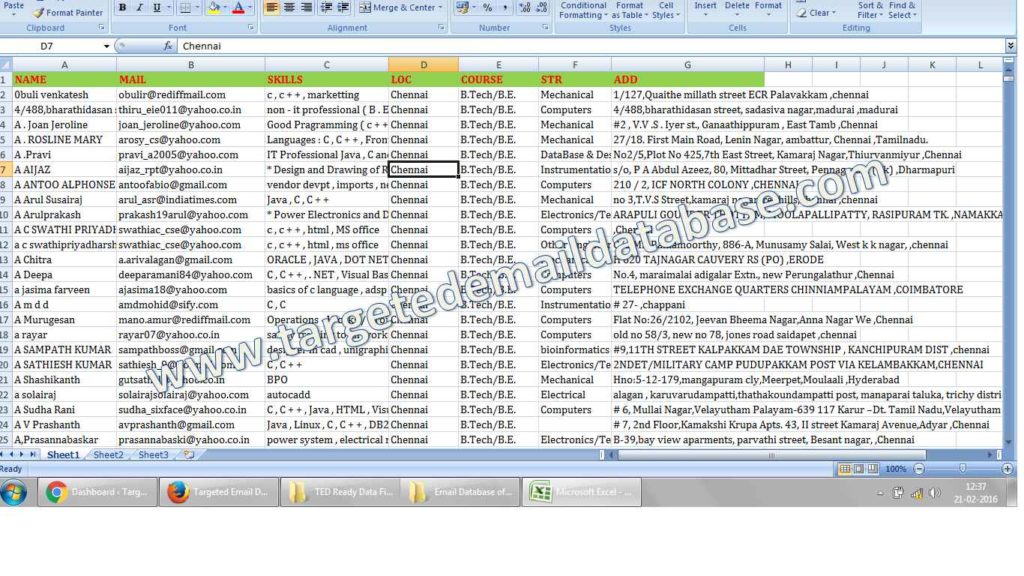Click the Increase Indent icon
Viewport: 1024px width, 576px height.
tap(343, 8)
